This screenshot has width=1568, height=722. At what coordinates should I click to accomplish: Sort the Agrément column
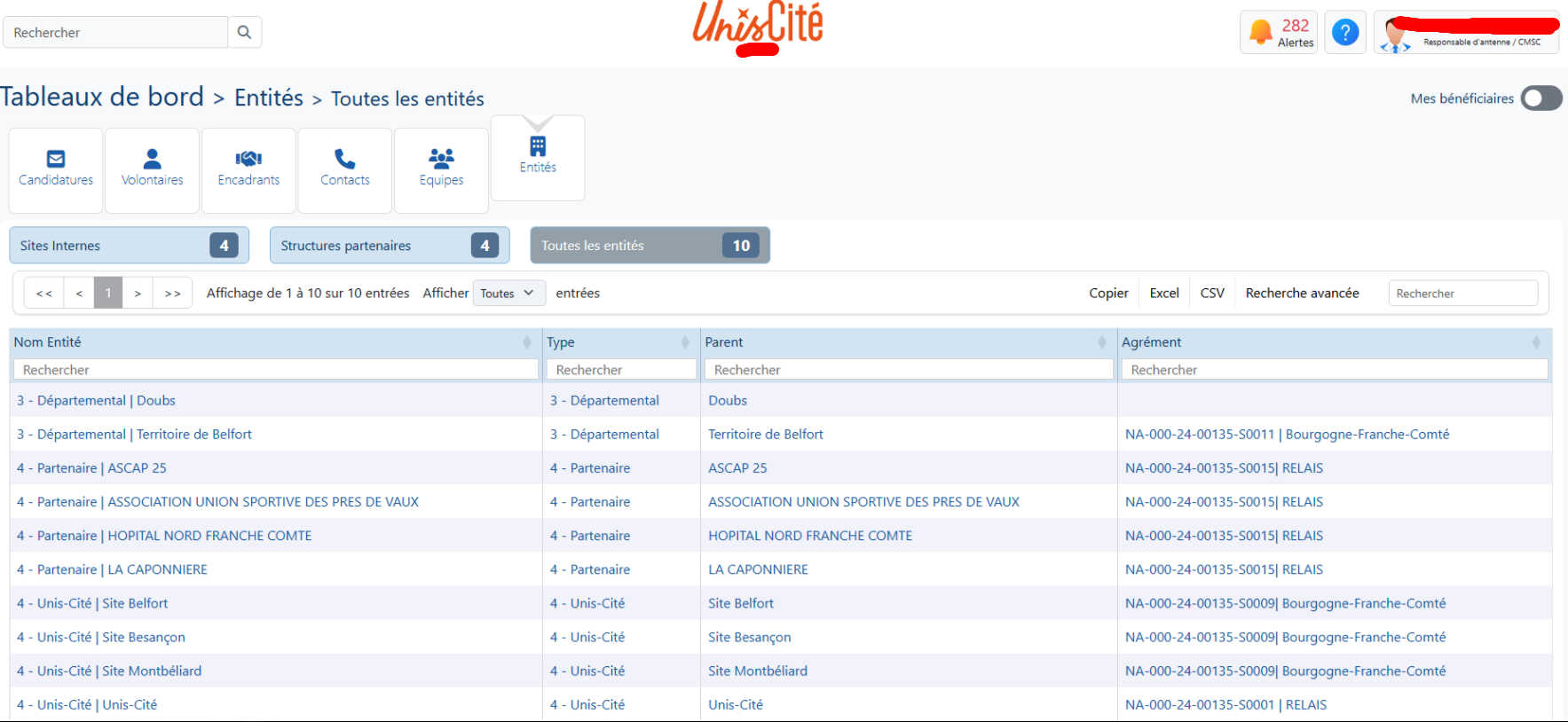pyautogui.click(x=1535, y=342)
